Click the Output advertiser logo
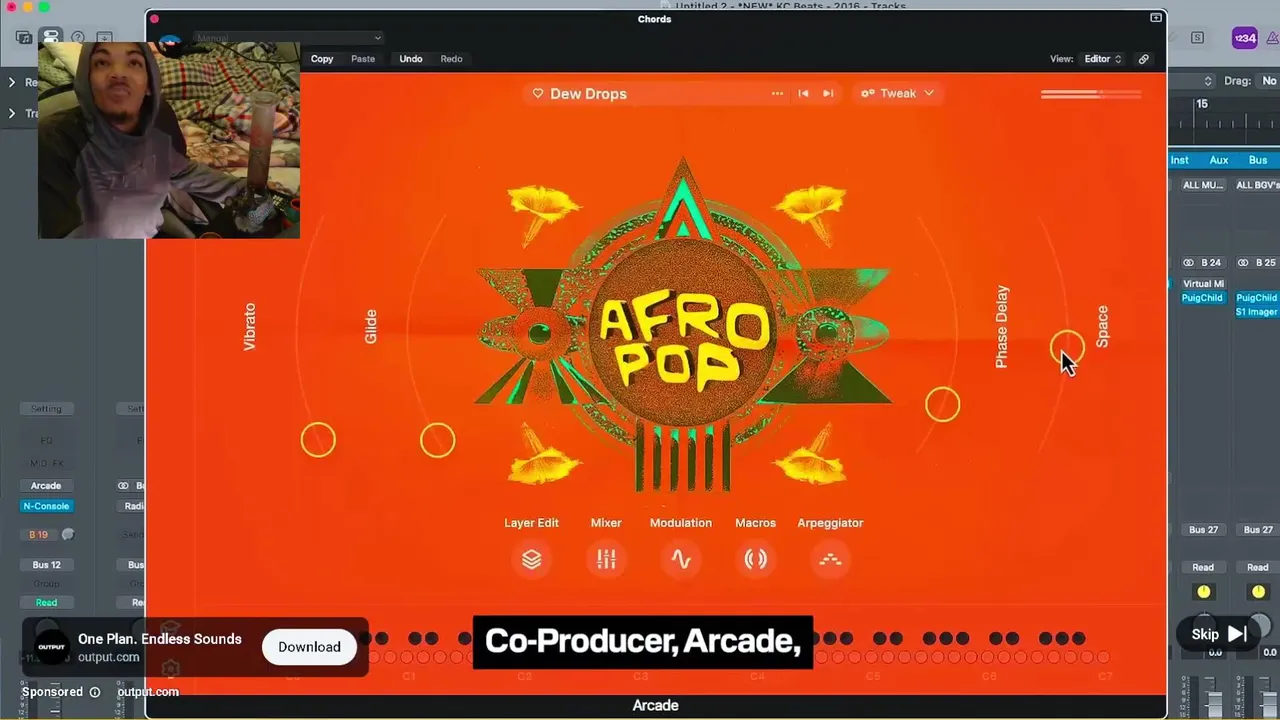Screen dimensions: 1280x720 (x=51, y=647)
